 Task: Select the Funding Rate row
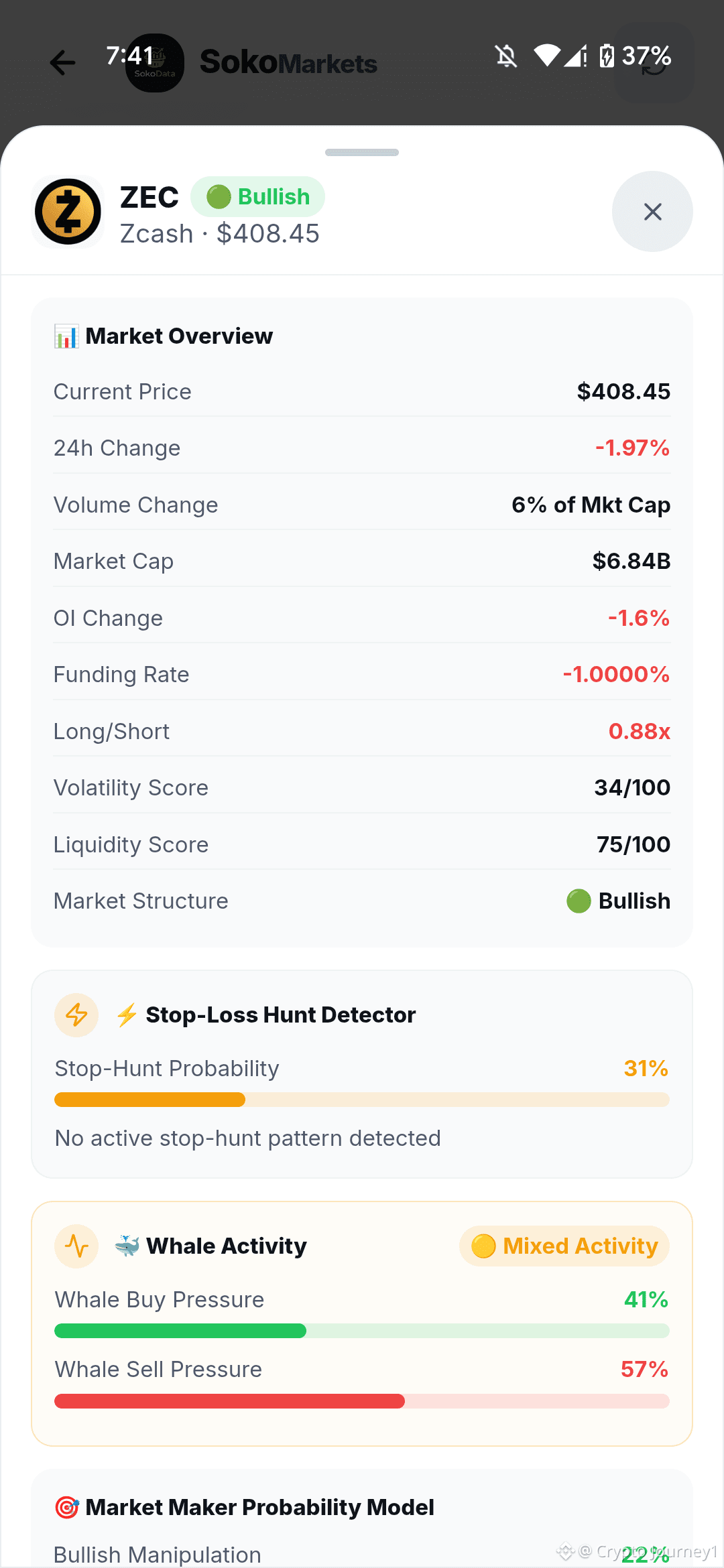[x=362, y=674]
